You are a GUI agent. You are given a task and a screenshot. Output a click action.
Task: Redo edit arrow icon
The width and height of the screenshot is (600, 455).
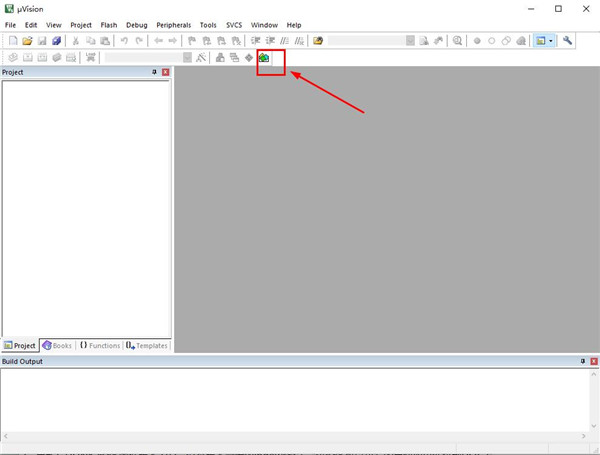(x=139, y=41)
